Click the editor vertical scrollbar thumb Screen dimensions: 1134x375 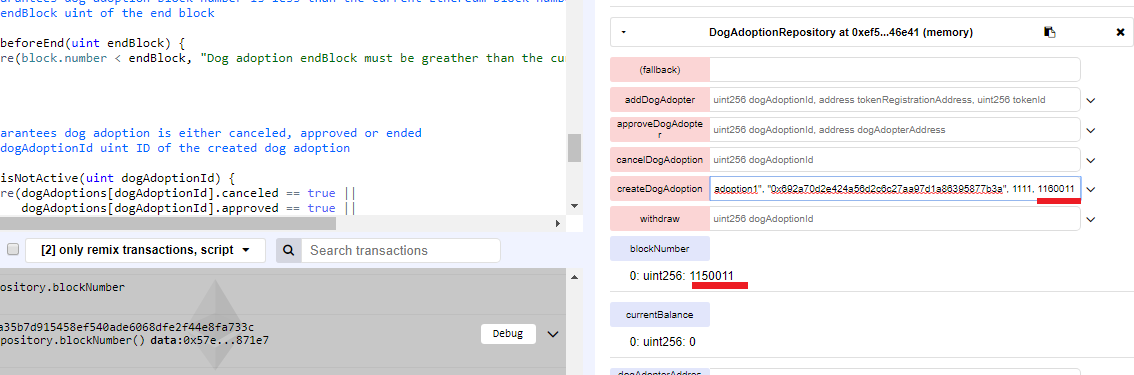pos(574,148)
